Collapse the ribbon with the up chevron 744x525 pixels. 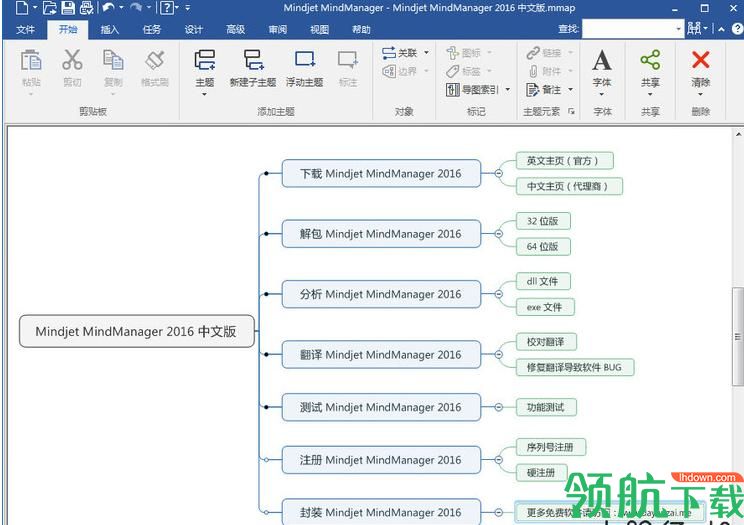point(721,29)
